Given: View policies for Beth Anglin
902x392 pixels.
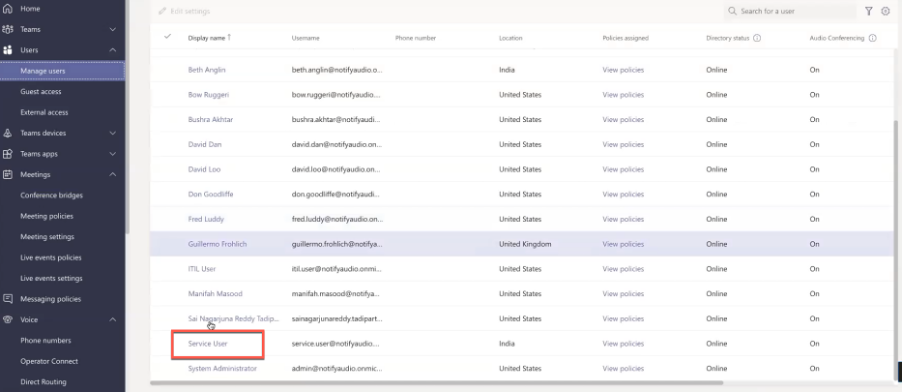Looking at the screenshot, I should tap(623, 70).
